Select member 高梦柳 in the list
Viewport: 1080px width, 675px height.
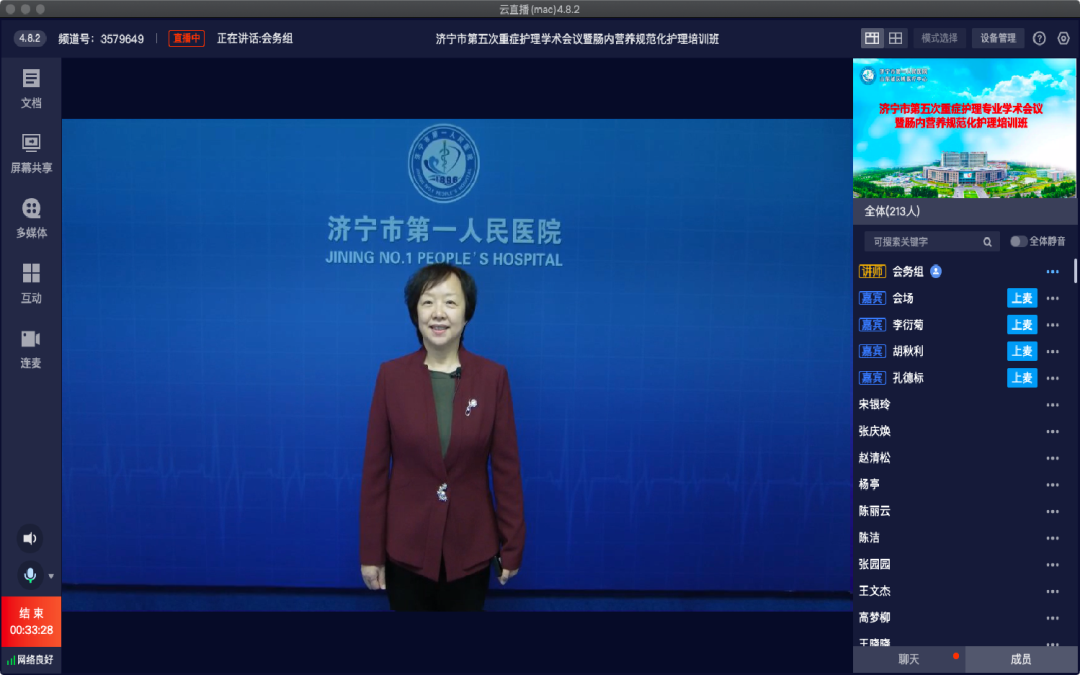[875, 618]
